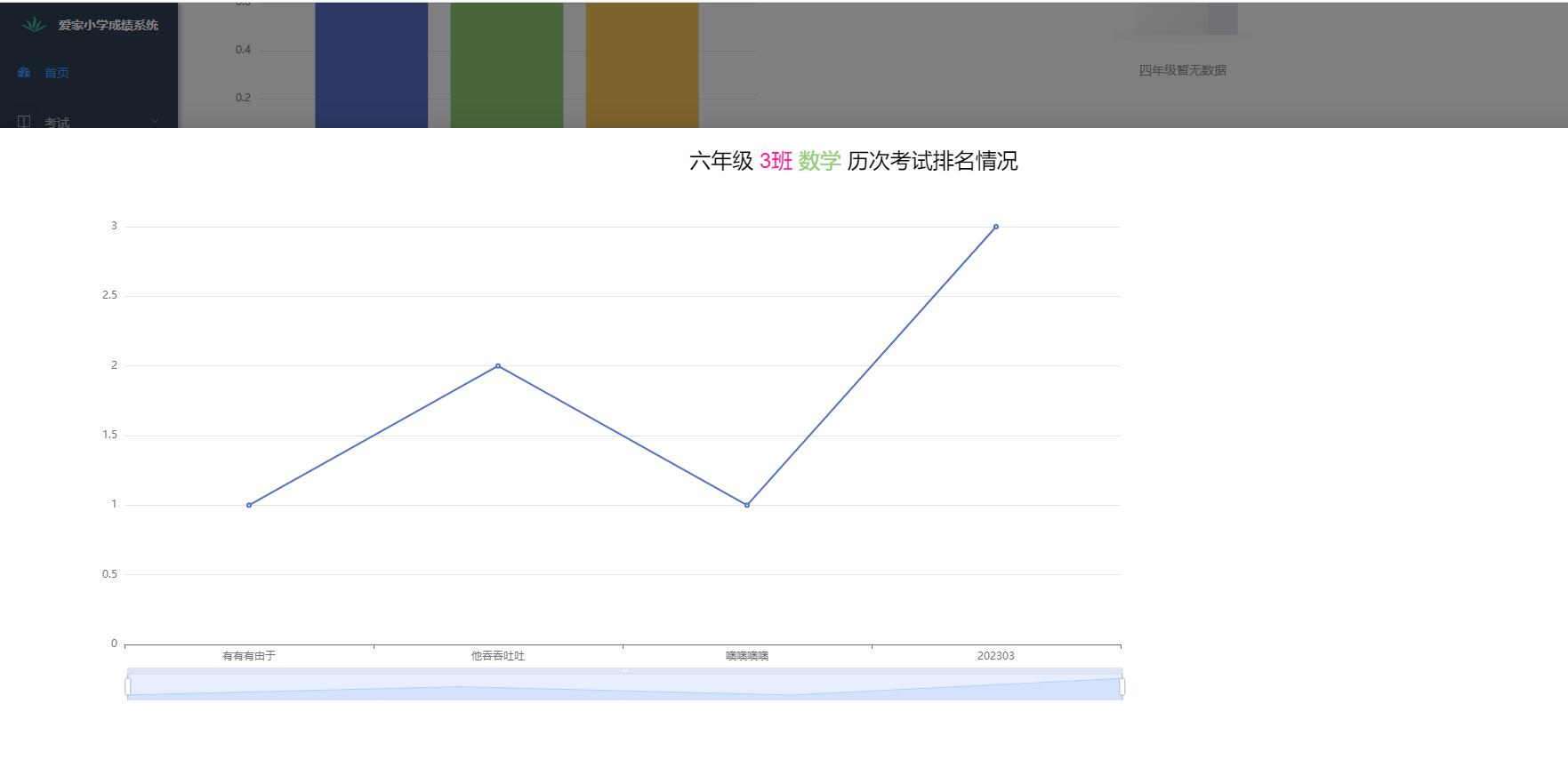This screenshot has height=784, width=1568.
Task: Click the data point above 噢噢噢噢
Action: pyautogui.click(x=747, y=505)
